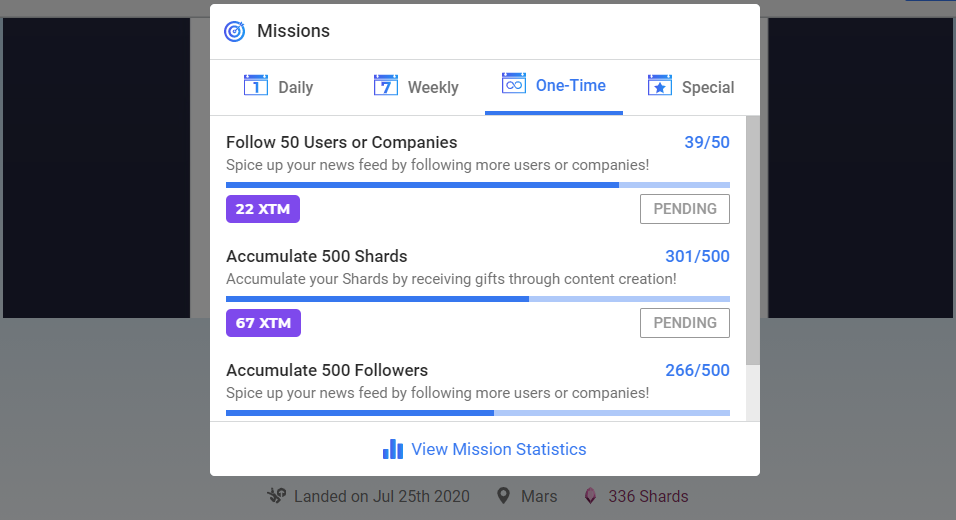Click the shard gem icon
Viewport: 956px width, 520px height.
coord(590,496)
